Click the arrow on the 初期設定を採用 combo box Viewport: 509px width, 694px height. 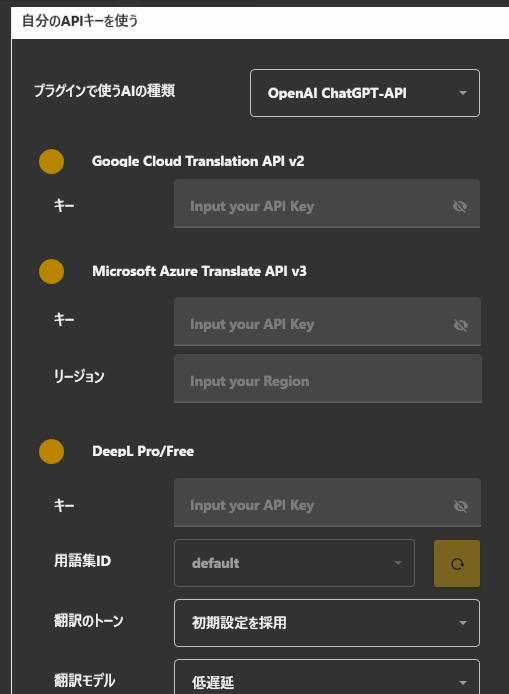[463, 623]
